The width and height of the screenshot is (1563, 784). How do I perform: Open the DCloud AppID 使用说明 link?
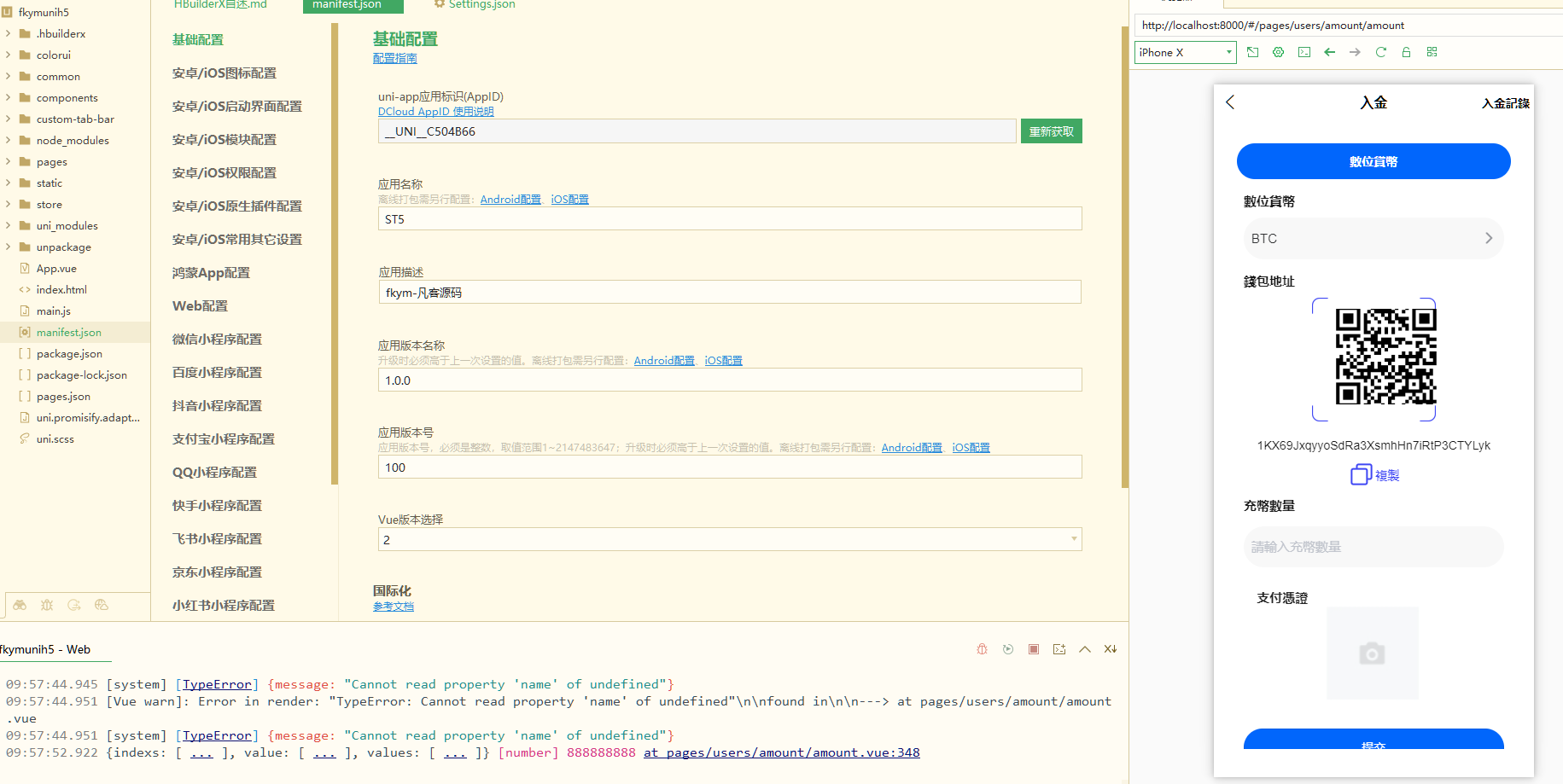pos(435,112)
